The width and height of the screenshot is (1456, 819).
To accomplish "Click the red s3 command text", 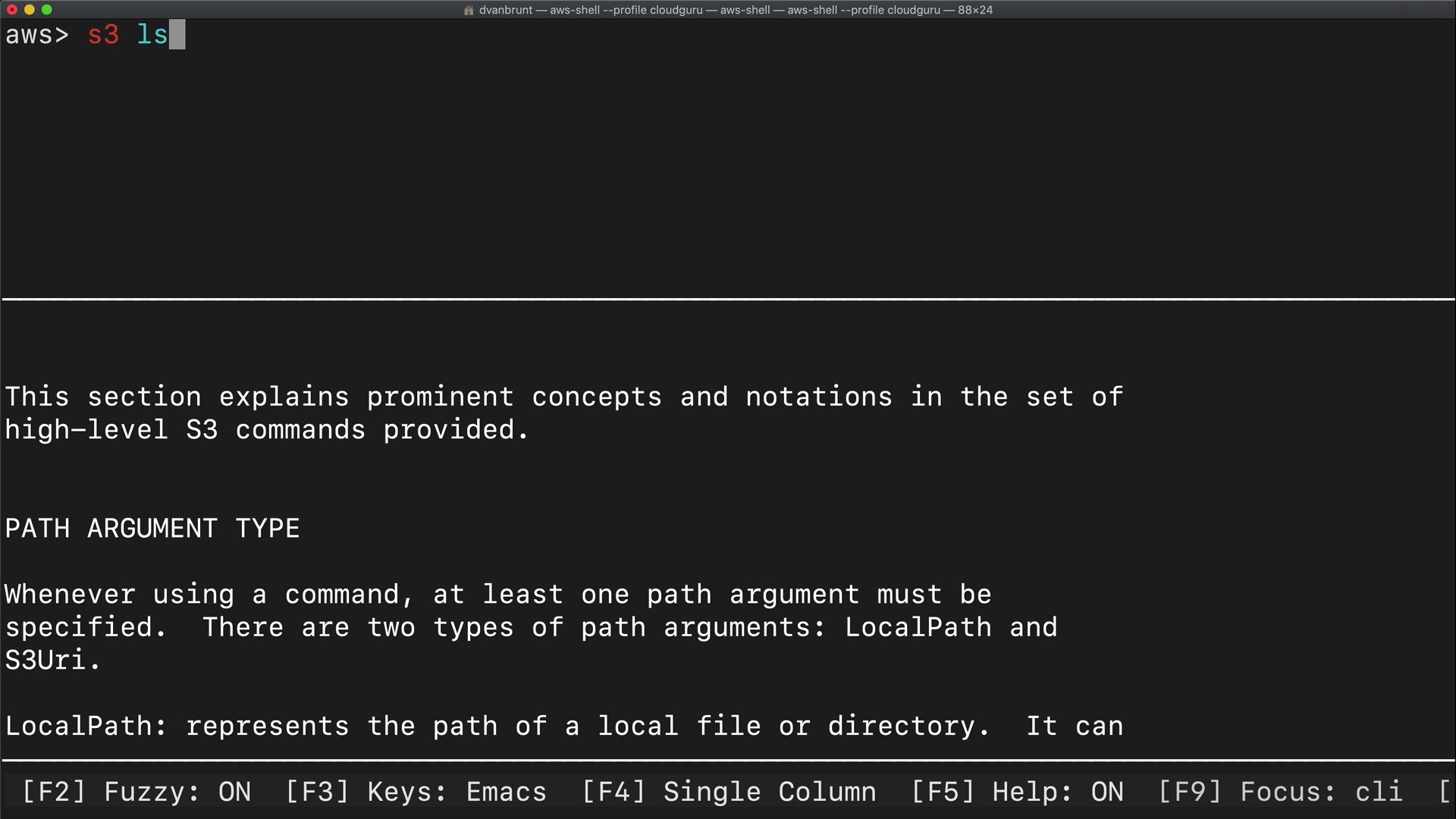I will (103, 35).
